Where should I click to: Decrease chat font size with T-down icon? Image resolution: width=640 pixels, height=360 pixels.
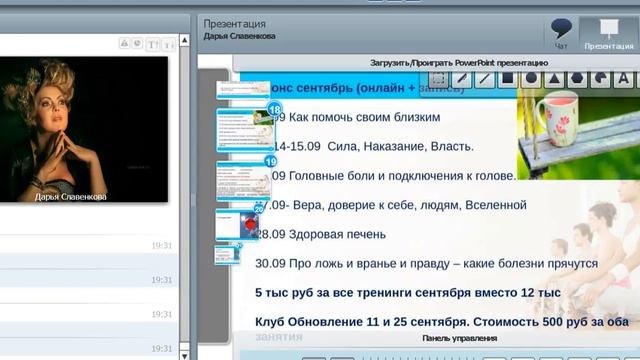click(168, 44)
